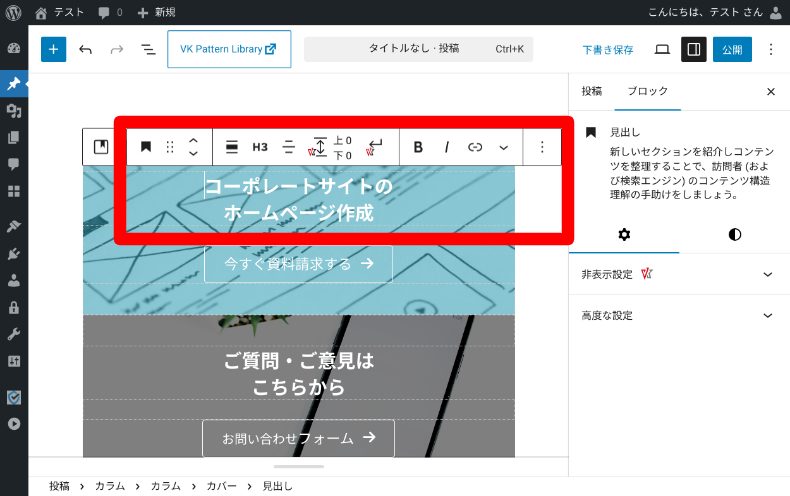Screen dimensions: 790x496
Task: Toggle the settings sidebar panel button
Action: (x=694, y=49)
